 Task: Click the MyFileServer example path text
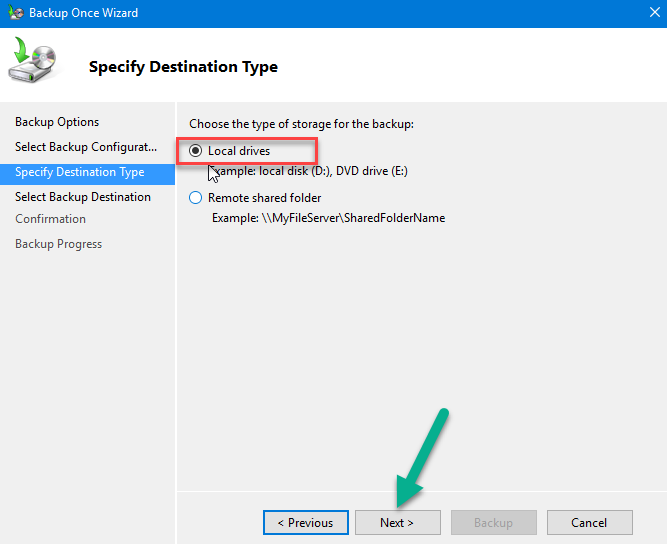pyautogui.click(x=328, y=218)
